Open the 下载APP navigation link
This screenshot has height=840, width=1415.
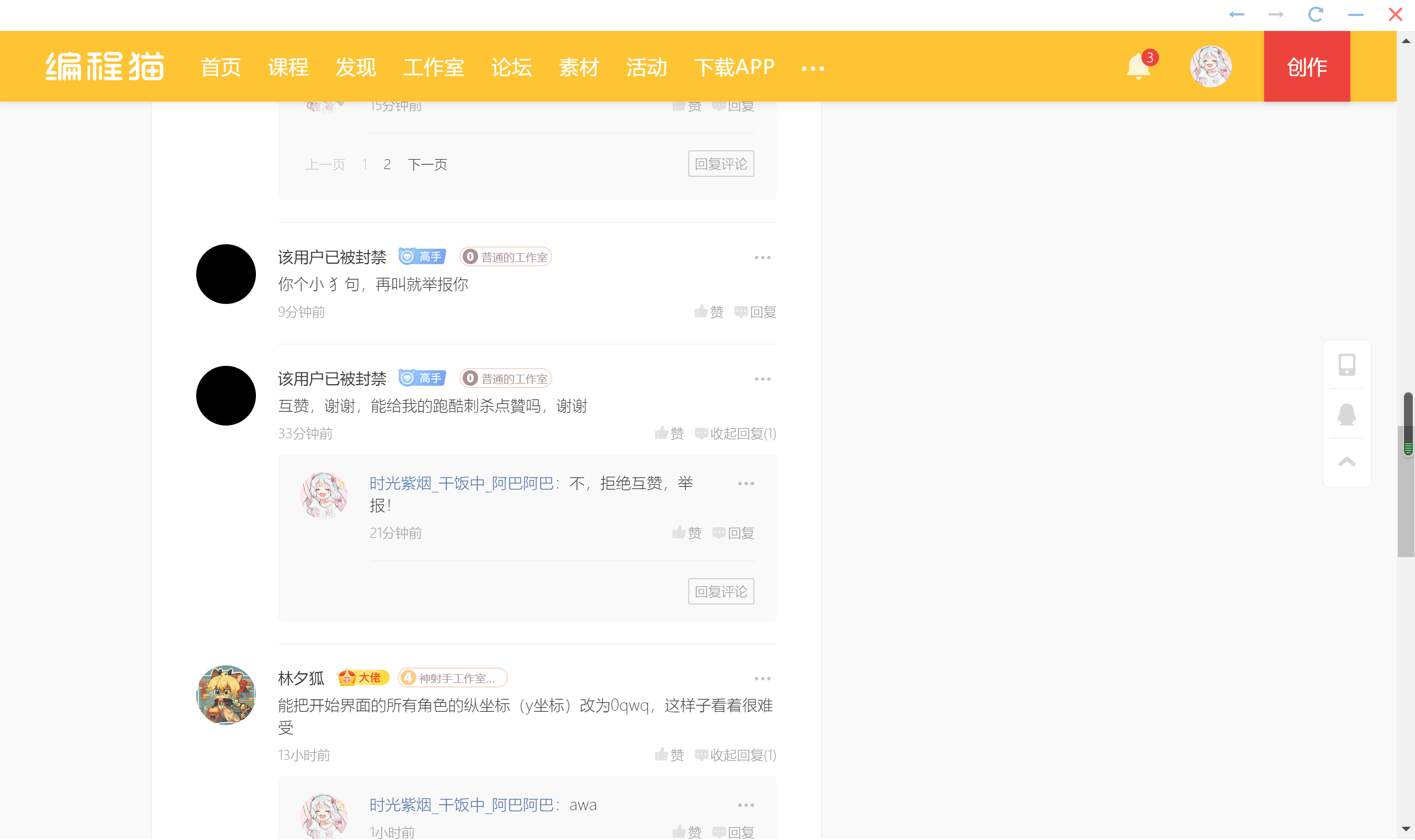coord(734,67)
